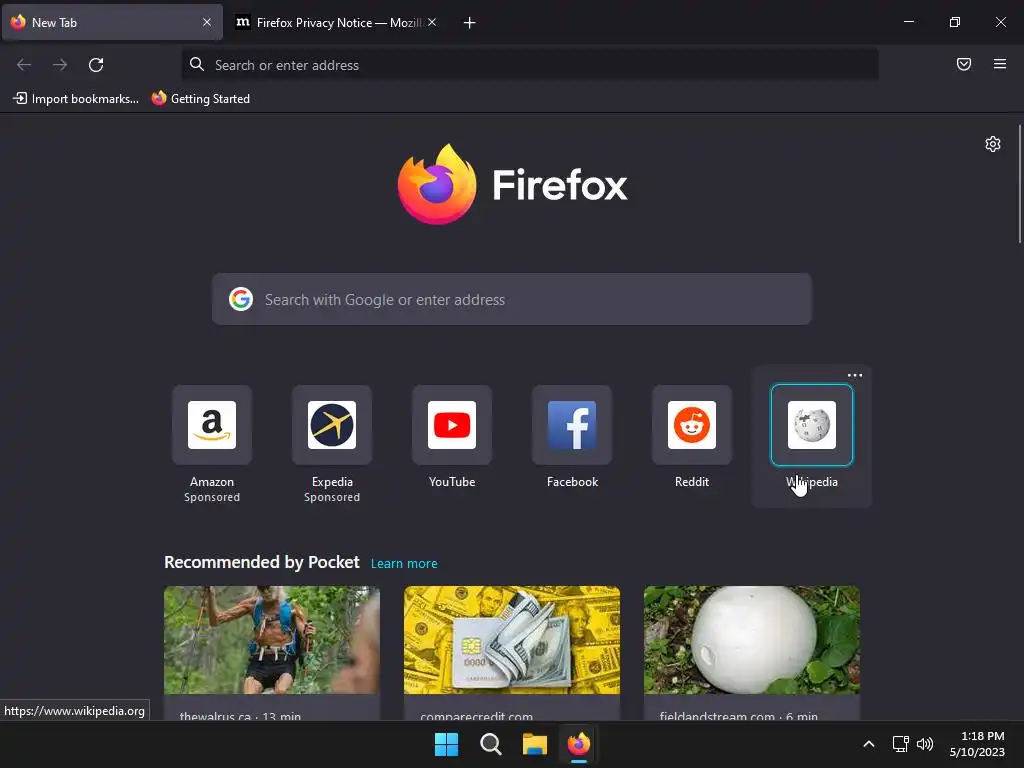The height and width of the screenshot is (768, 1024).
Task: Open Getting Started bookmark
Action: point(201,99)
